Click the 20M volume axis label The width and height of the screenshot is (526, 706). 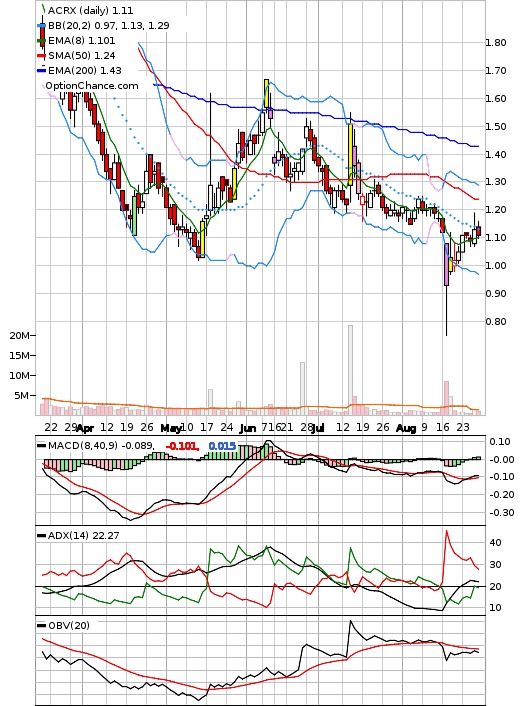point(20,335)
